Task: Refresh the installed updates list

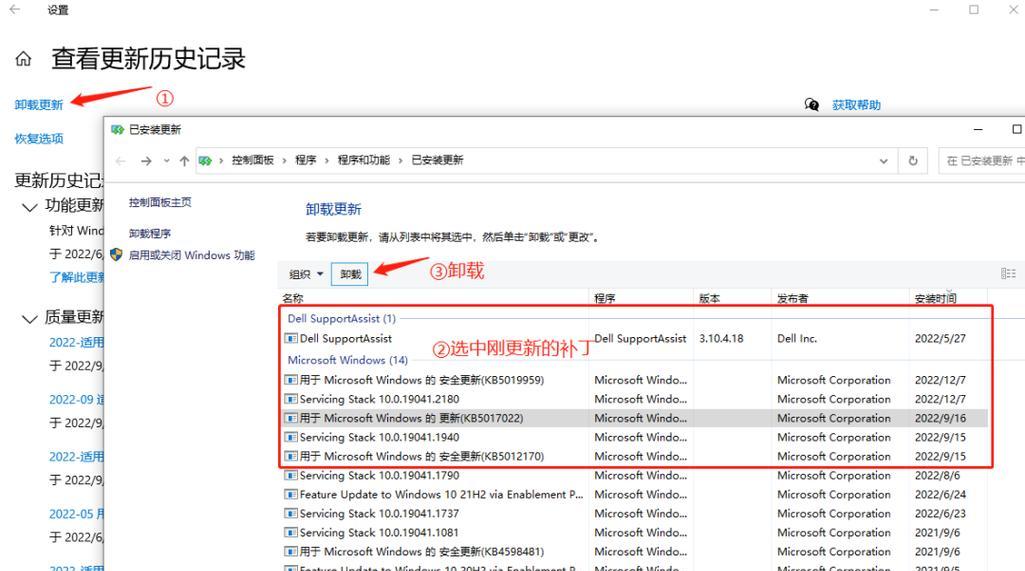Action: click(913, 161)
